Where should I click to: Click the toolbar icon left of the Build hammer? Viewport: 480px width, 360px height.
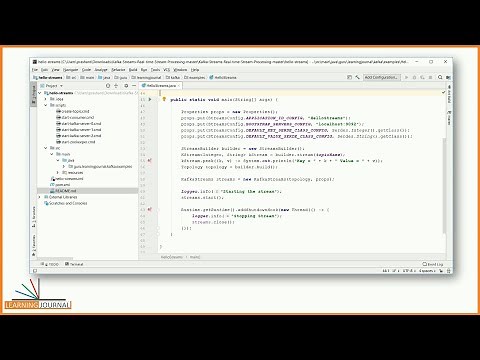pyautogui.click(x=349, y=77)
